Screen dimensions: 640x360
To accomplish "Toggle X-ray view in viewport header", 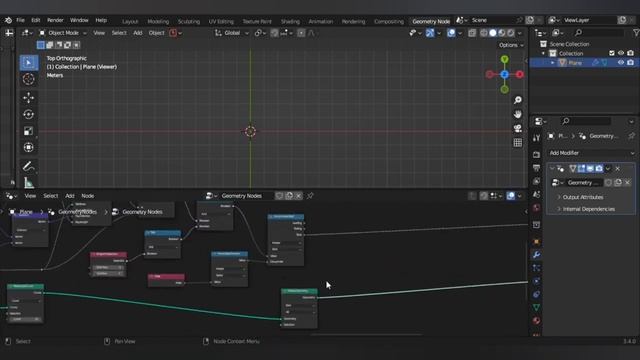I will click(x=472, y=33).
